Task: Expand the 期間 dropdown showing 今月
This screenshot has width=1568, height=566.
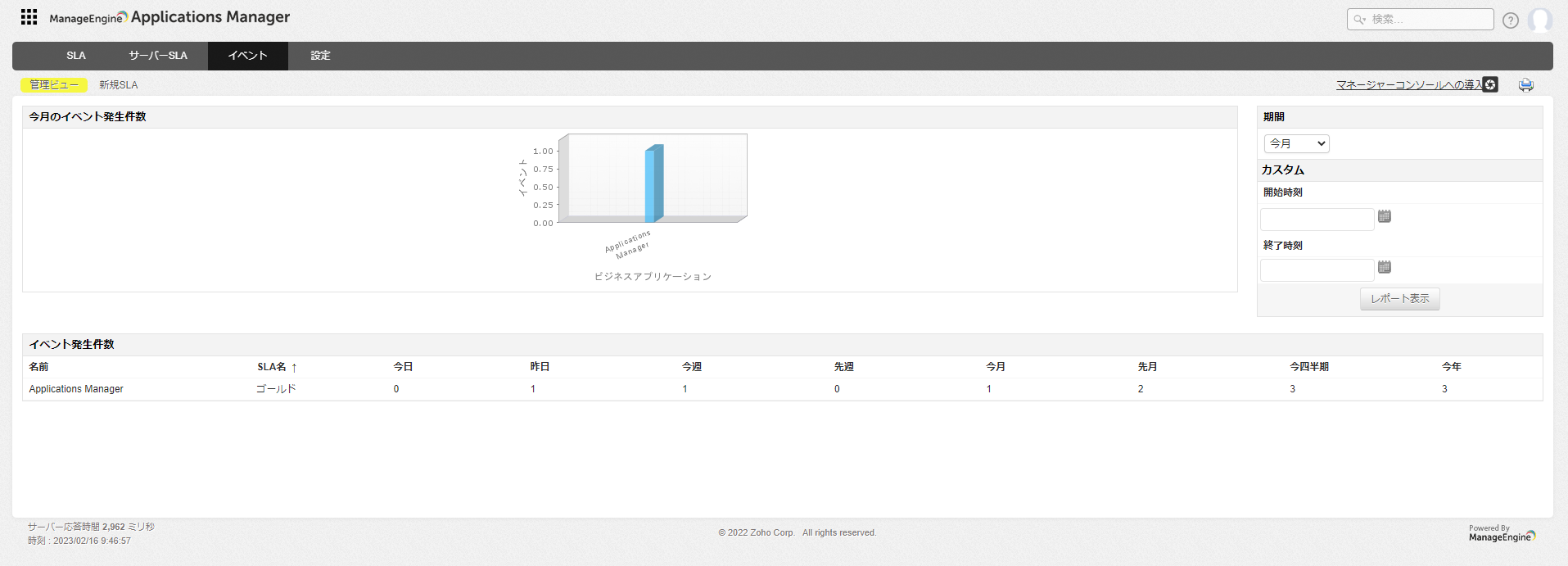Action: click(1296, 143)
